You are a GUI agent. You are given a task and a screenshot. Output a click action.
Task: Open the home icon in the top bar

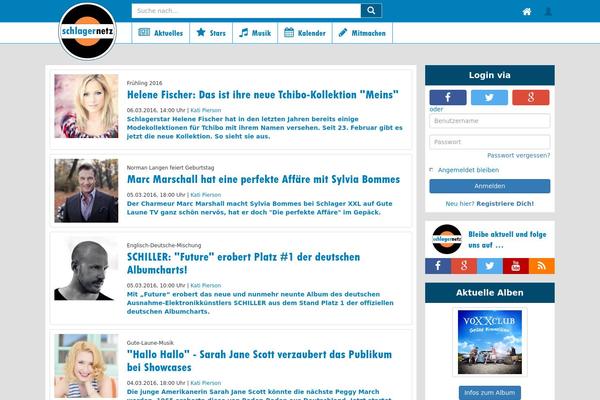[x=527, y=11]
